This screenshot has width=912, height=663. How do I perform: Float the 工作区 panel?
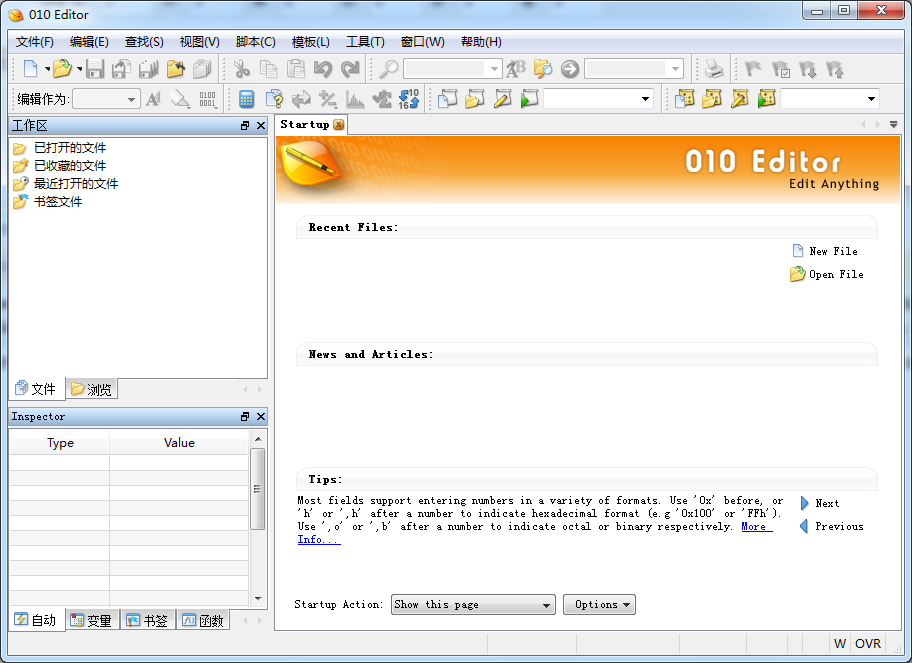(x=245, y=126)
